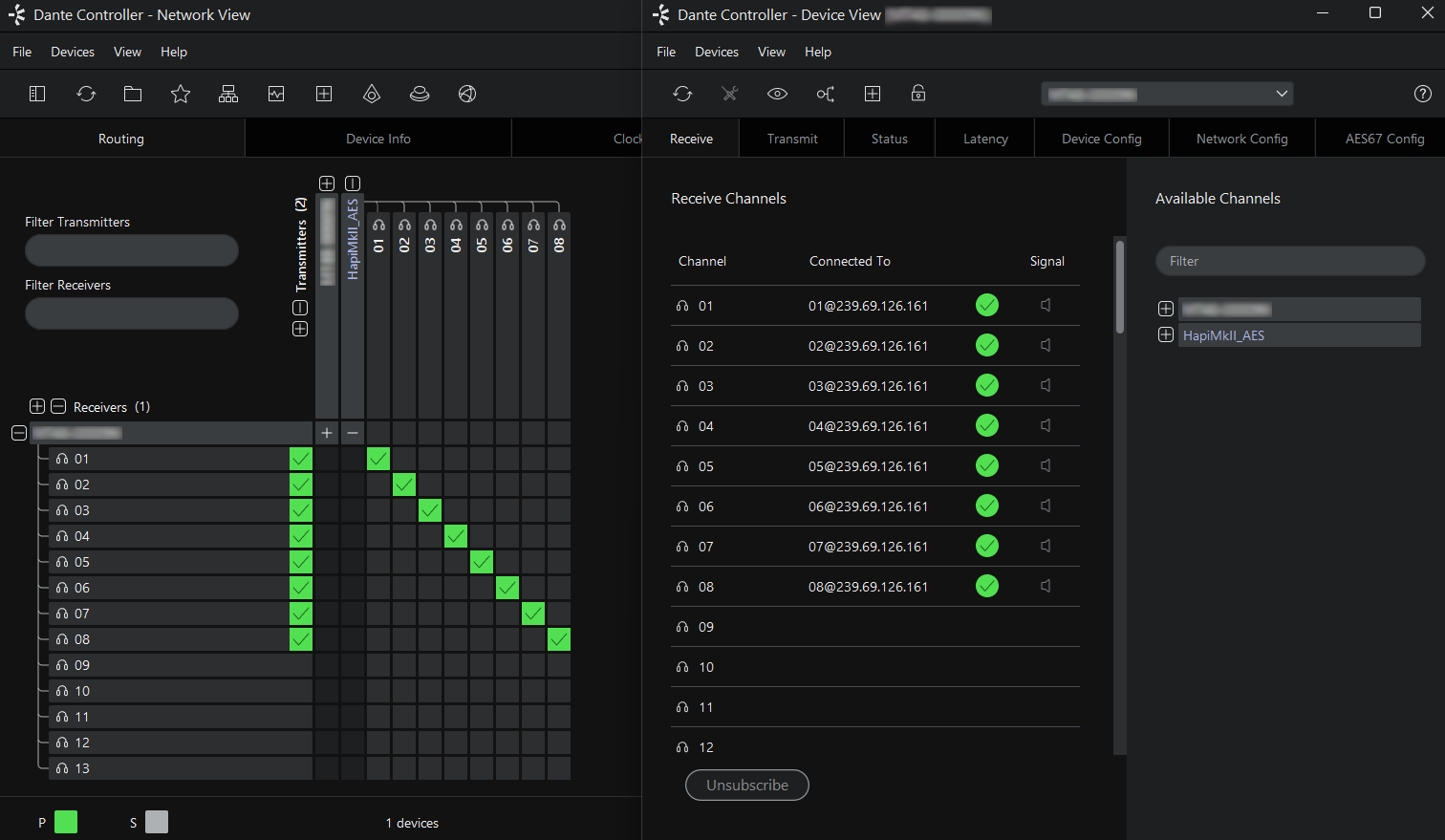Open the Devices menu in Network View

point(73,52)
